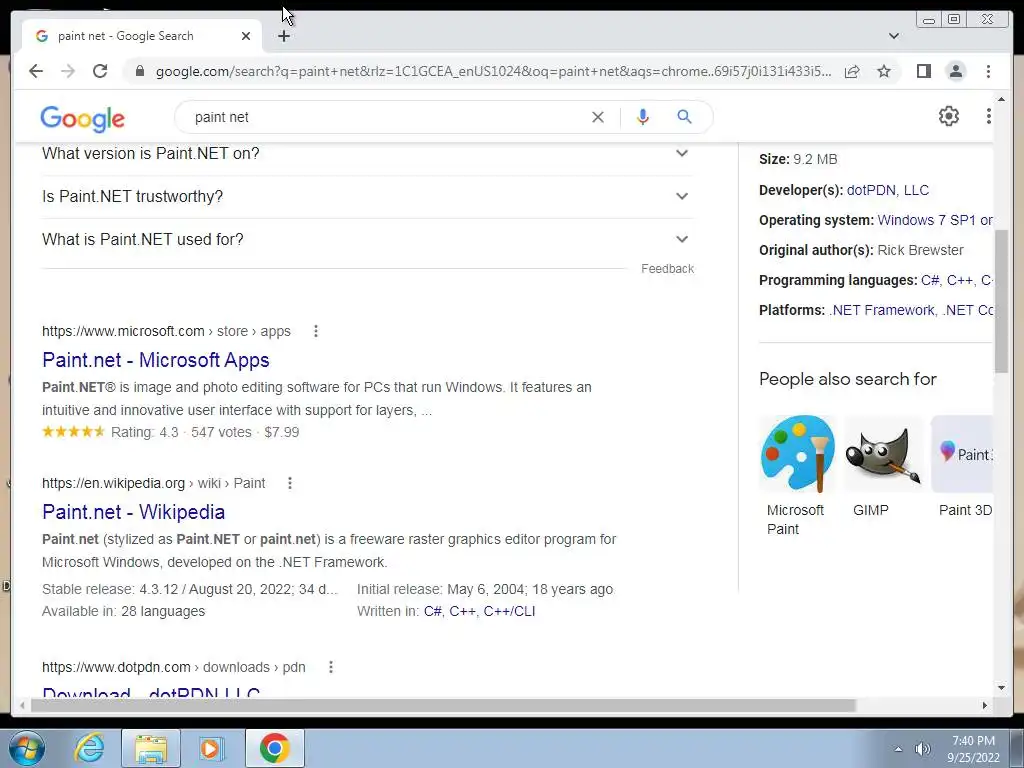Screen dimensions: 1024x768
Task: Clear the search box with X icon
Action: [x=598, y=118]
